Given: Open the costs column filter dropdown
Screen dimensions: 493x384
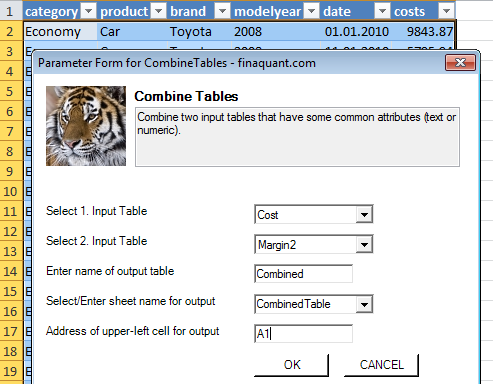Looking at the screenshot, I should click(x=446, y=12).
